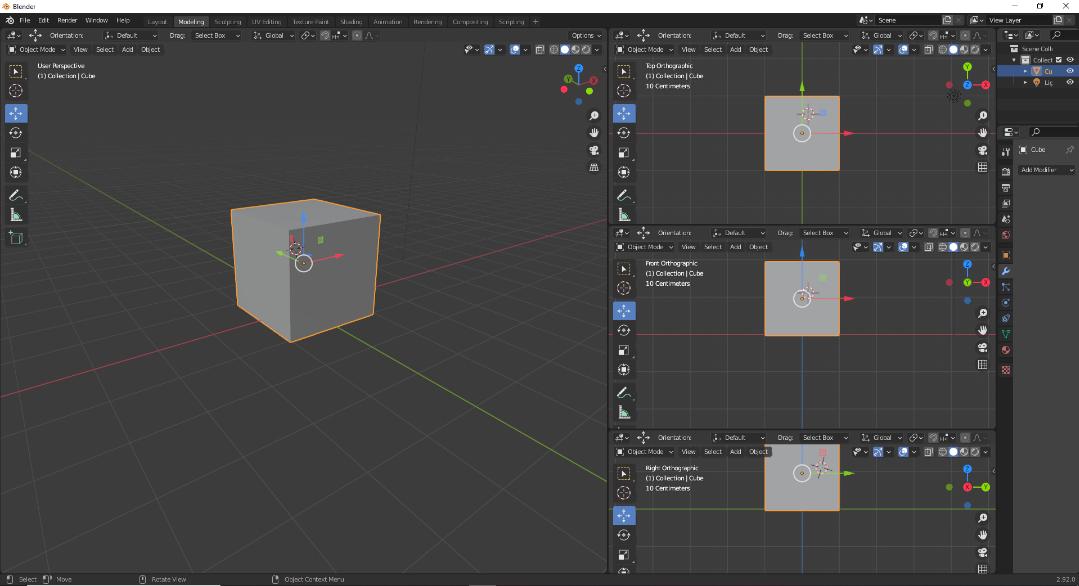Select the Cursor tool in User Perspective viewport

(16, 91)
